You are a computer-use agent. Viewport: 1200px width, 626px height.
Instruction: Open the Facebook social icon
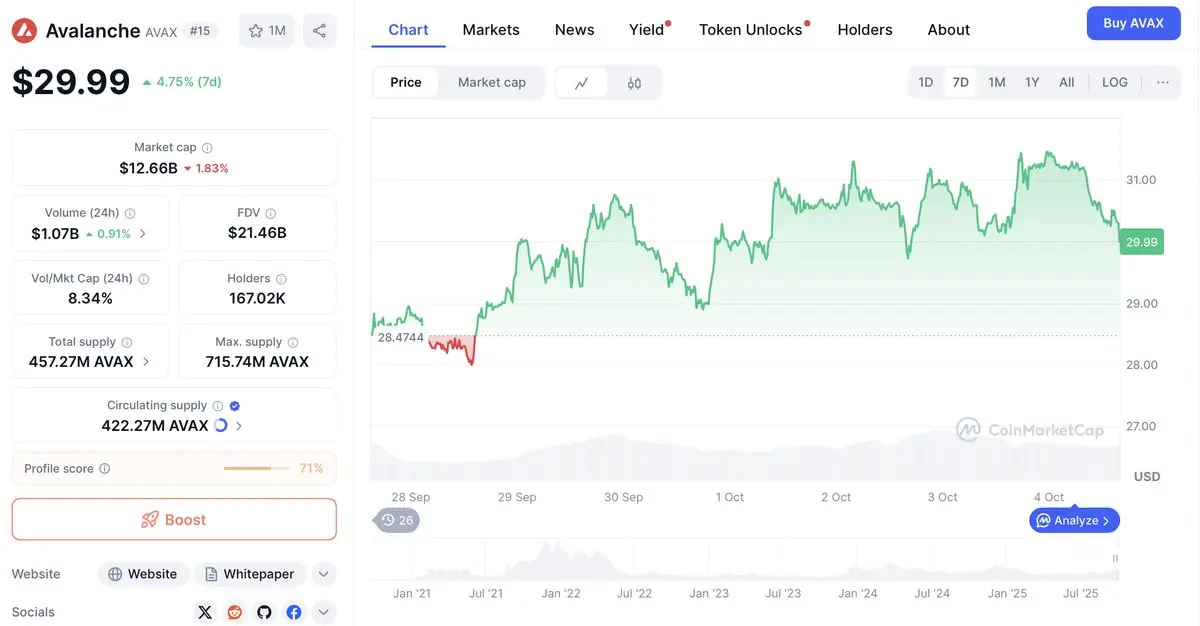pos(294,612)
